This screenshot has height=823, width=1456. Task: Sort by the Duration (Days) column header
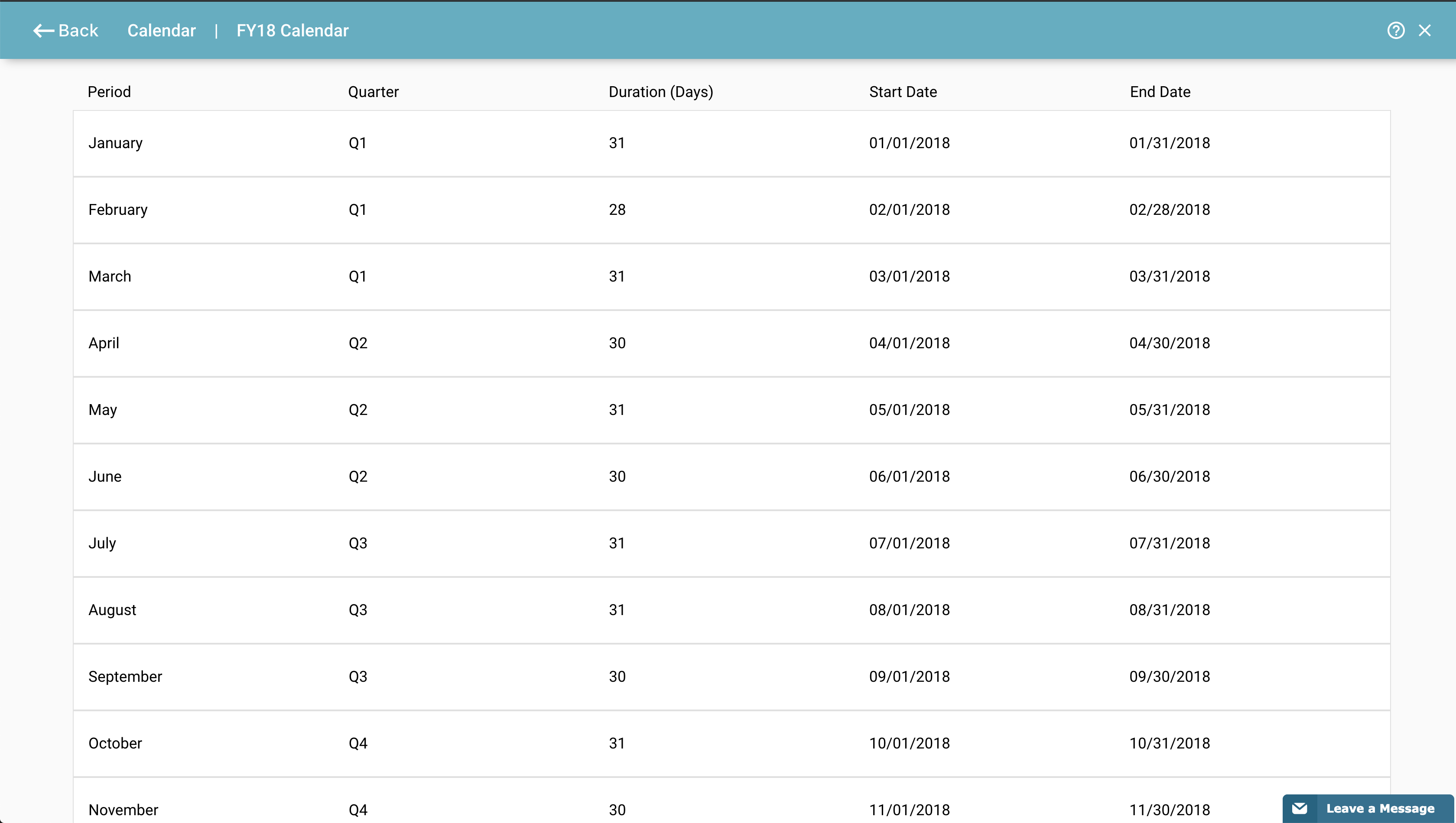tap(660, 91)
